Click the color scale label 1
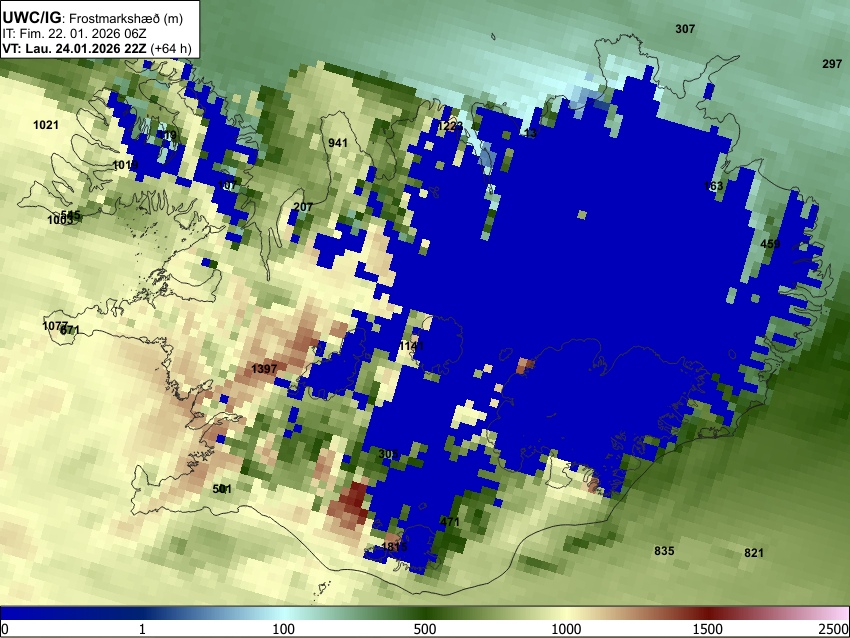This screenshot has height=638, width=850. (x=142, y=629)
